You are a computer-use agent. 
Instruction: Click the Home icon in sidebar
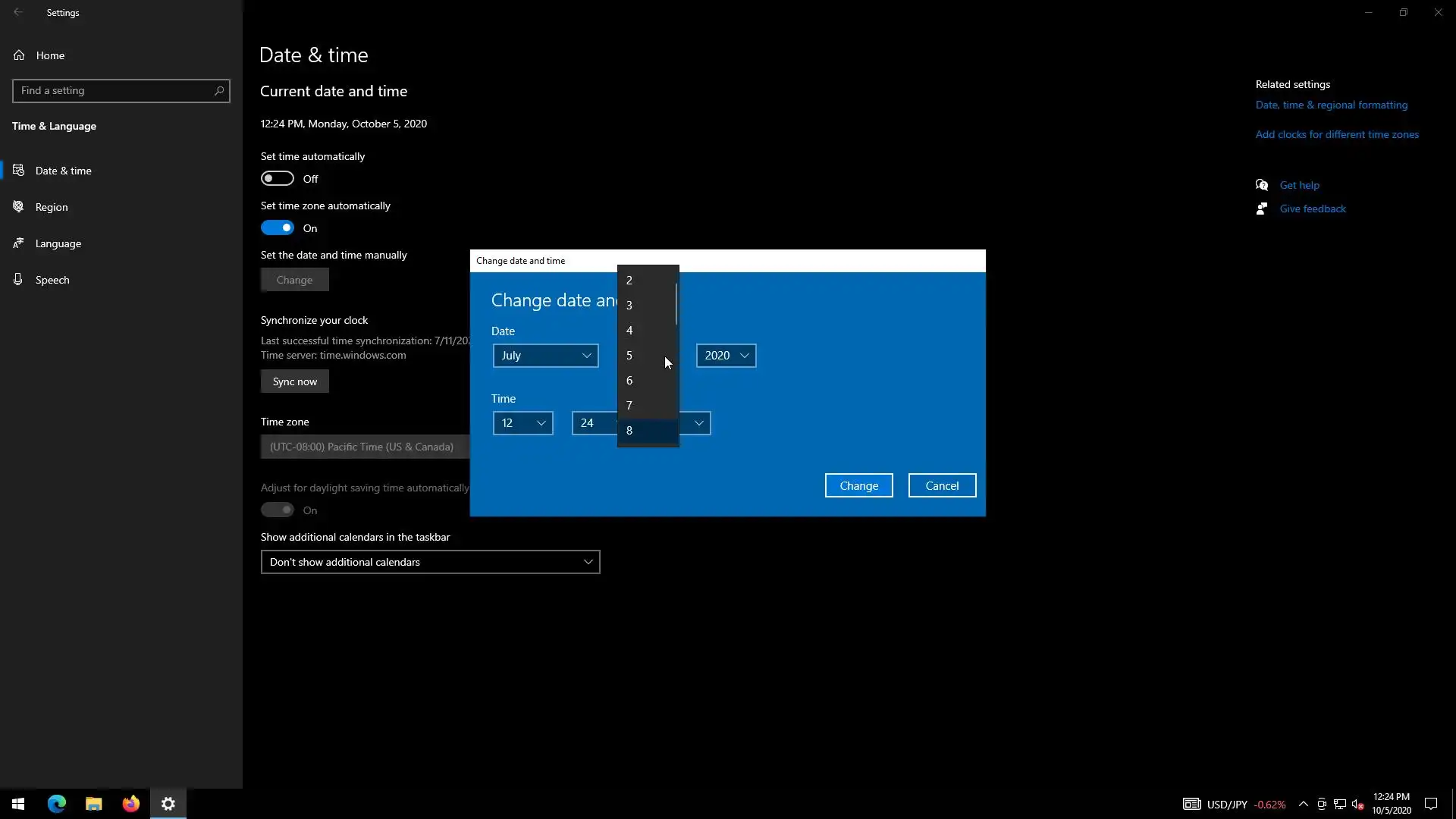(19, 55)
